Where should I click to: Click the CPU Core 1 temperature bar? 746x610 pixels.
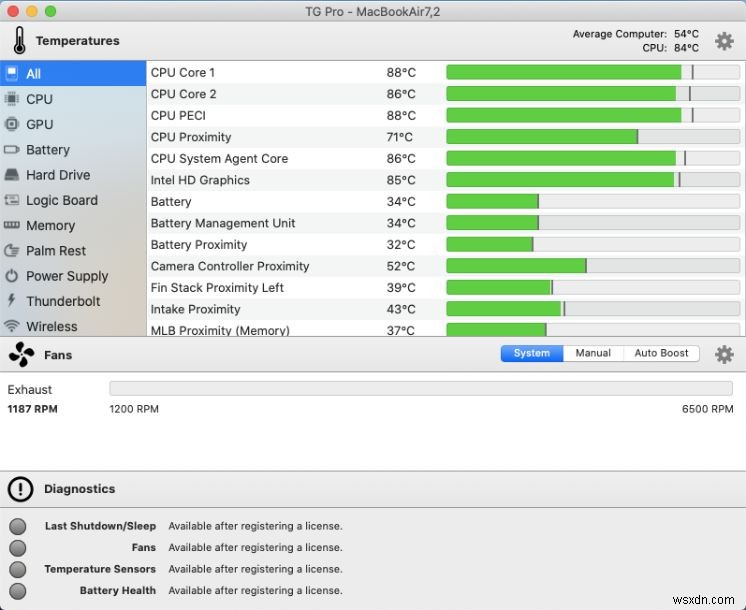point(593,72)
